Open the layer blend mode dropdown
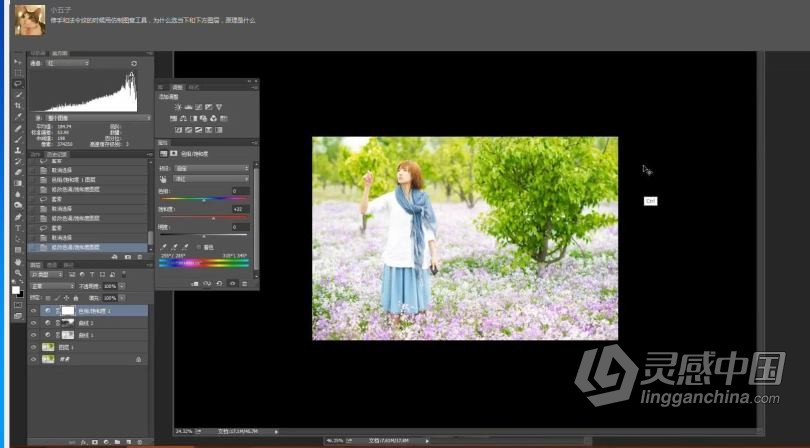Screen dimensions: 810x448 [53, 286]
